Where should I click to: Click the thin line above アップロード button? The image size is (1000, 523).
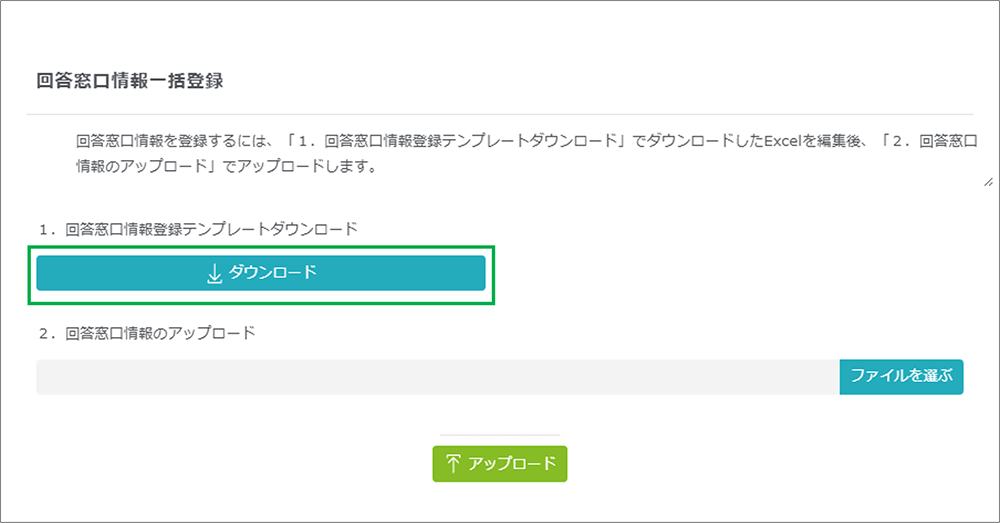pos(500,435)
